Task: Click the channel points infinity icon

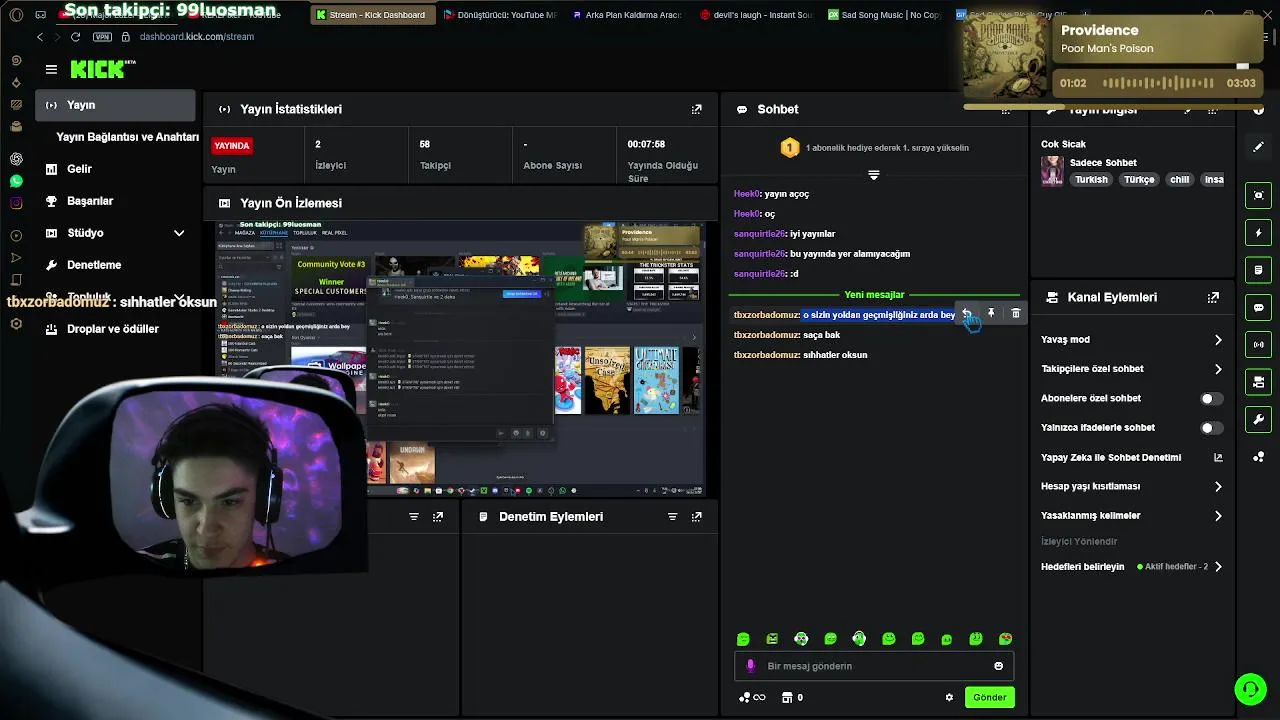Action: point(752,697)
